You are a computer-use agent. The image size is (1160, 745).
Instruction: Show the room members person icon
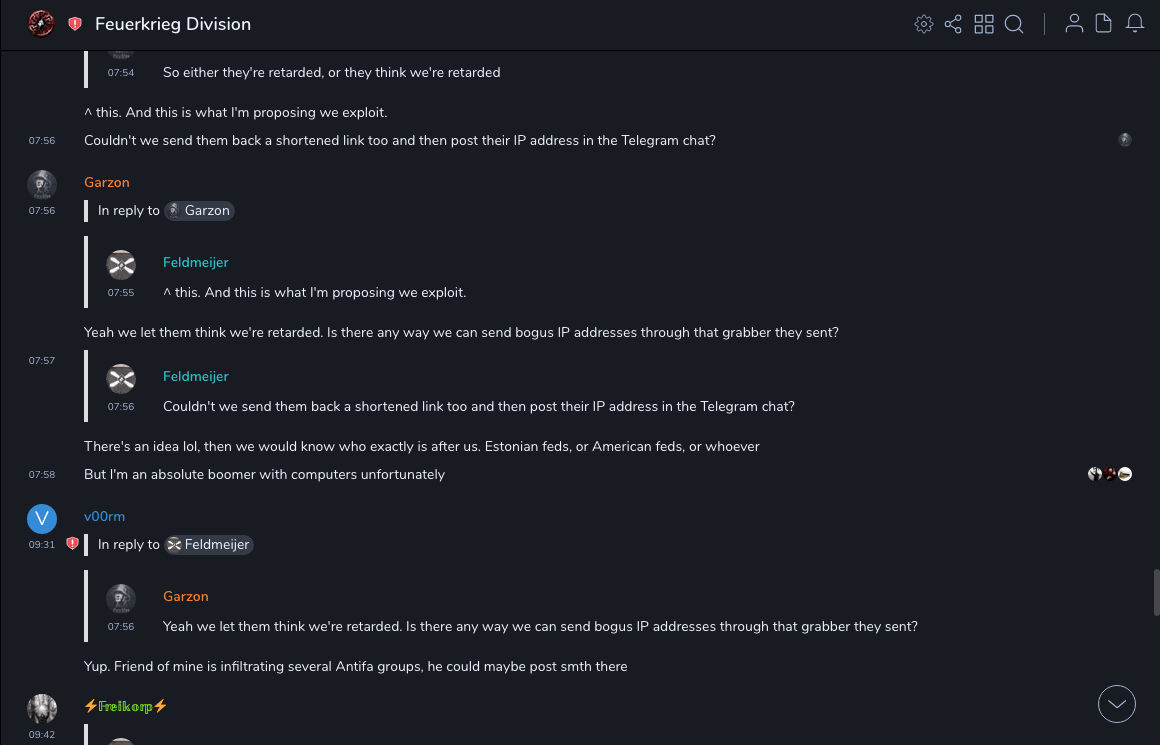1074,24
